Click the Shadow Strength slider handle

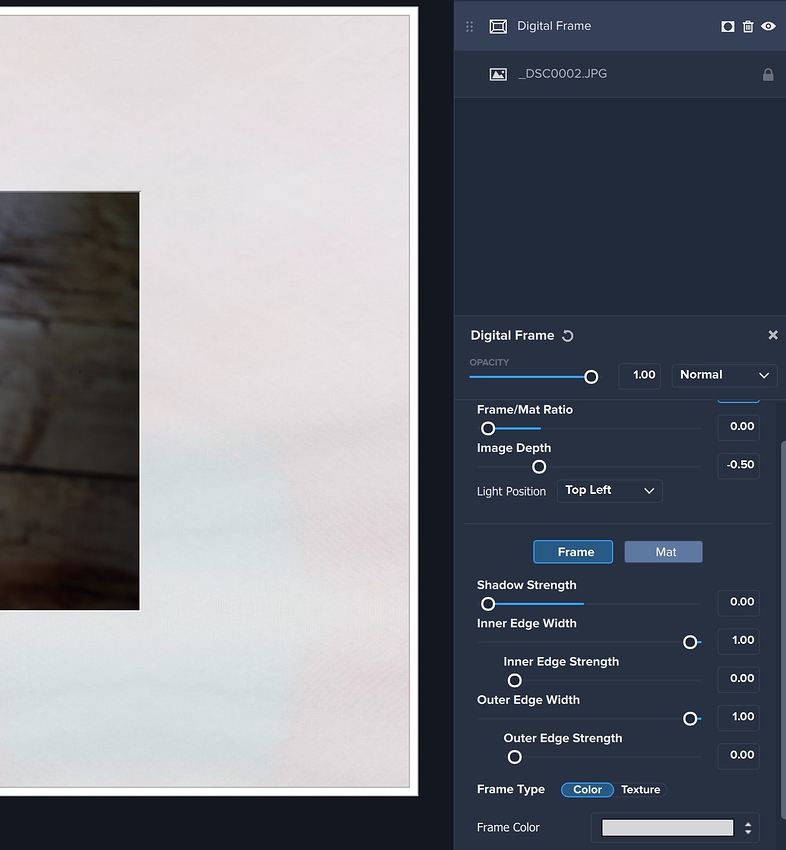click(488, 604)
